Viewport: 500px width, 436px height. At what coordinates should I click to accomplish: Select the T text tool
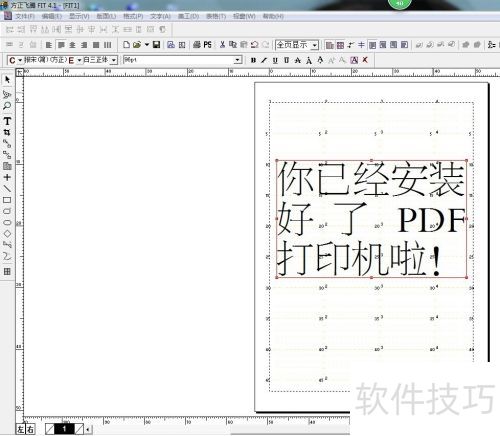7,121
